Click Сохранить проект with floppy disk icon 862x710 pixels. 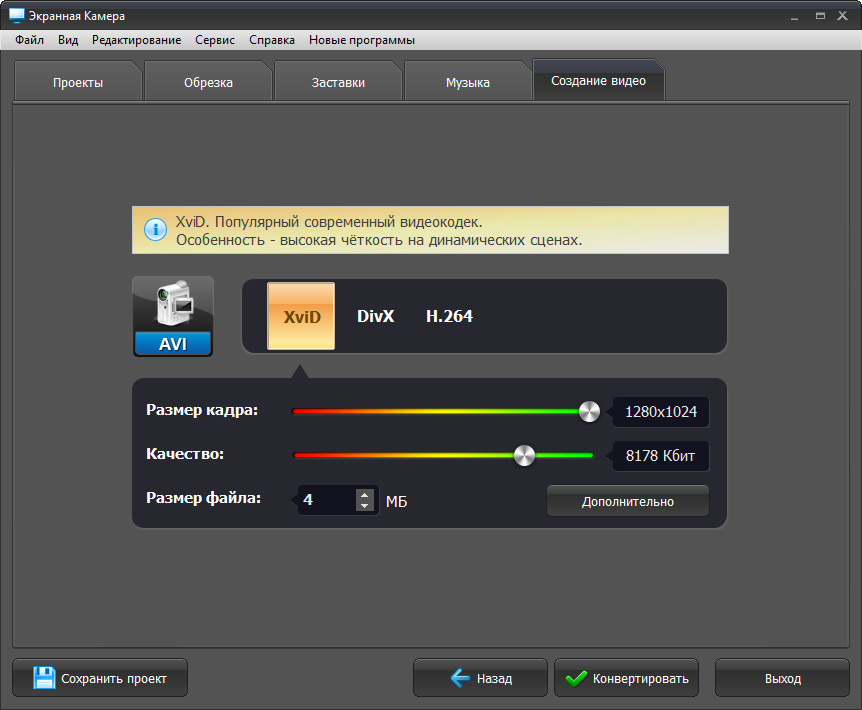click(x=99, y=678)
